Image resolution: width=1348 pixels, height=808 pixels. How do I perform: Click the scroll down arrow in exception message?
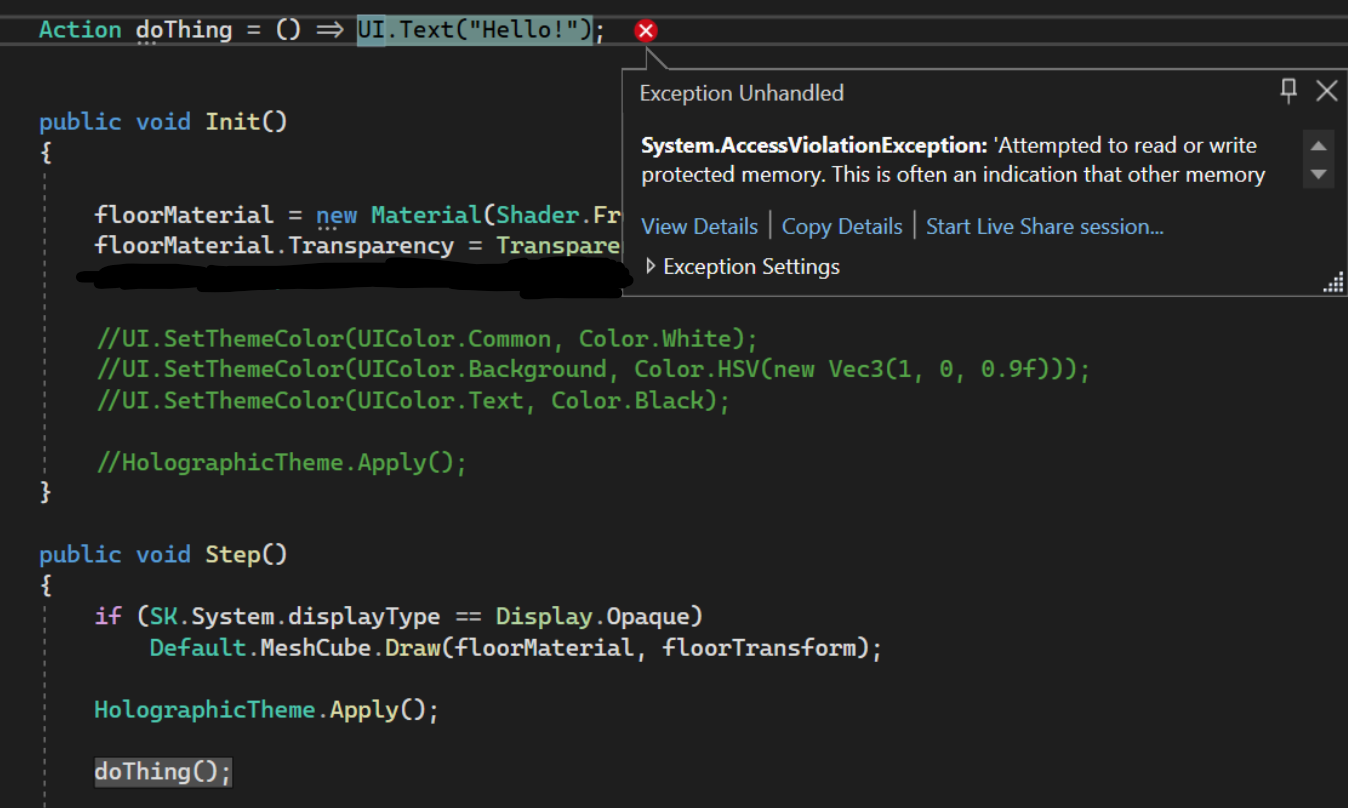click(x=1318, y=171)
